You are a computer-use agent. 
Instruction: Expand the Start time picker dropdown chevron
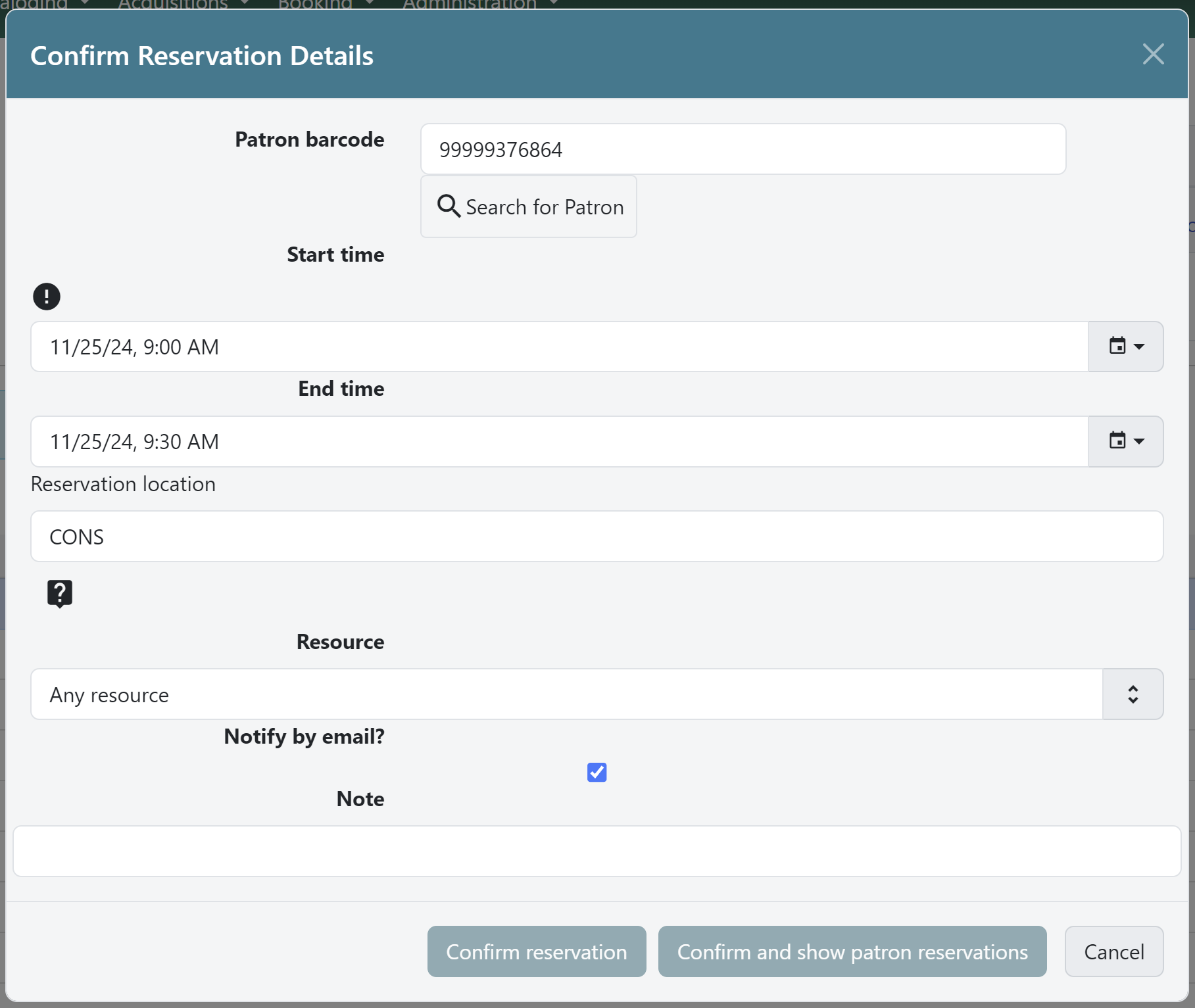1138,347
